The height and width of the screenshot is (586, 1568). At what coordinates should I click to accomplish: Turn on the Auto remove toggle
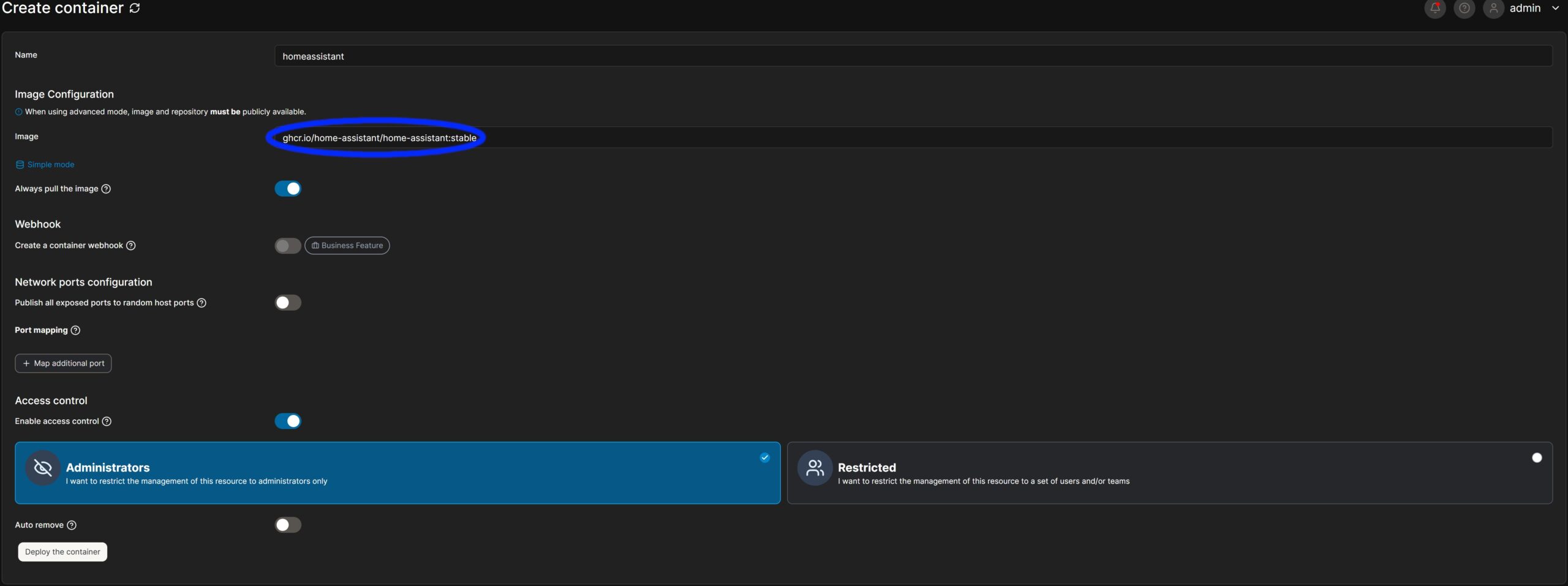coord(288,525)
